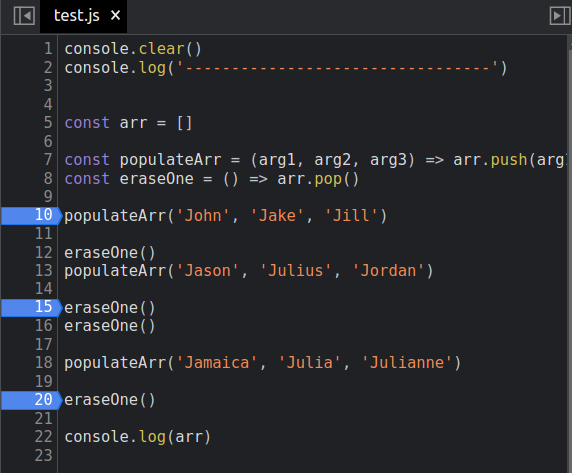Click 'arg1' in the populateArr parameters
Viewport: 572px width, 473px height.
[277, 160]
